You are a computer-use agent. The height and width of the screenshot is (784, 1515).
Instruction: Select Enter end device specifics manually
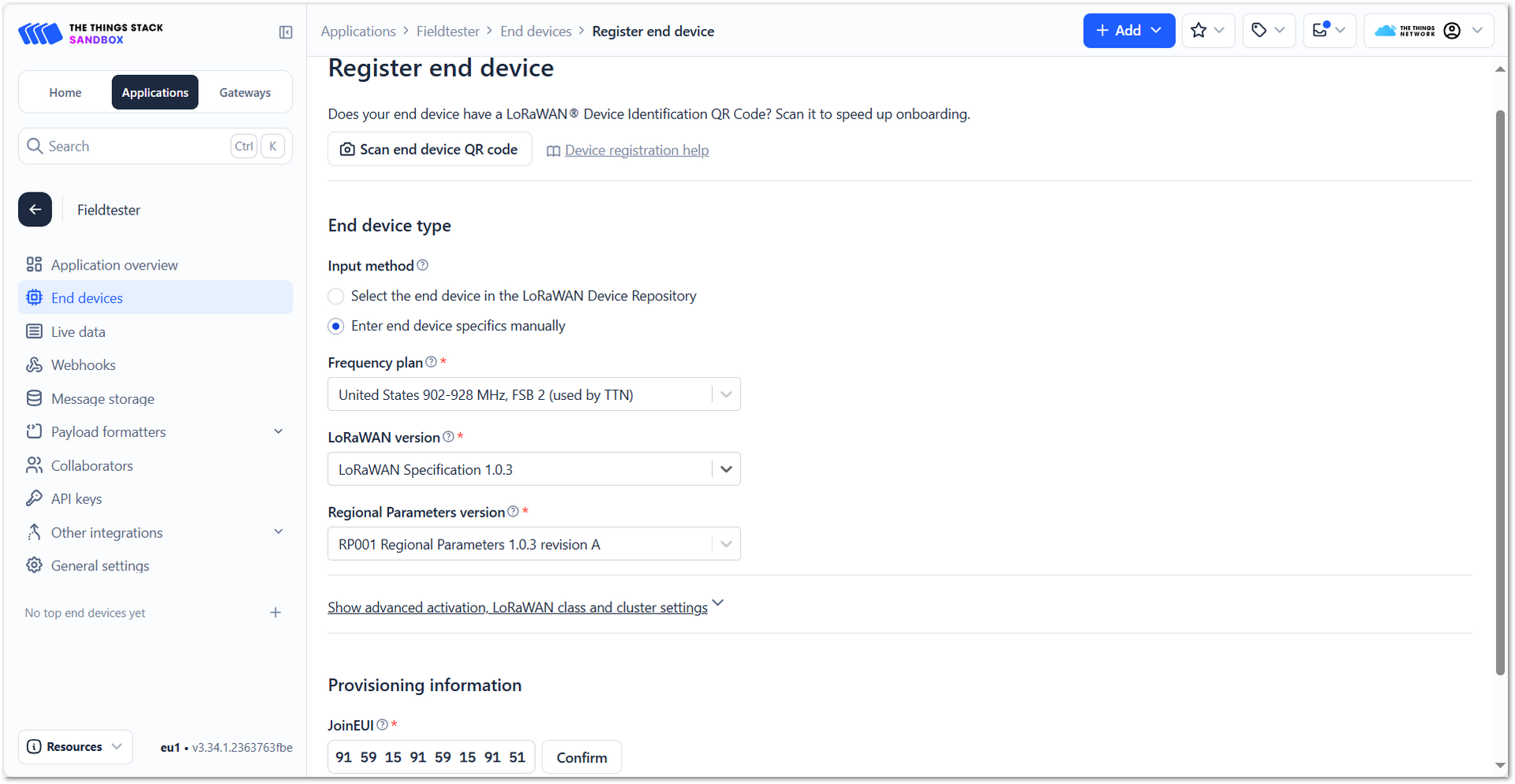point(336,327)
